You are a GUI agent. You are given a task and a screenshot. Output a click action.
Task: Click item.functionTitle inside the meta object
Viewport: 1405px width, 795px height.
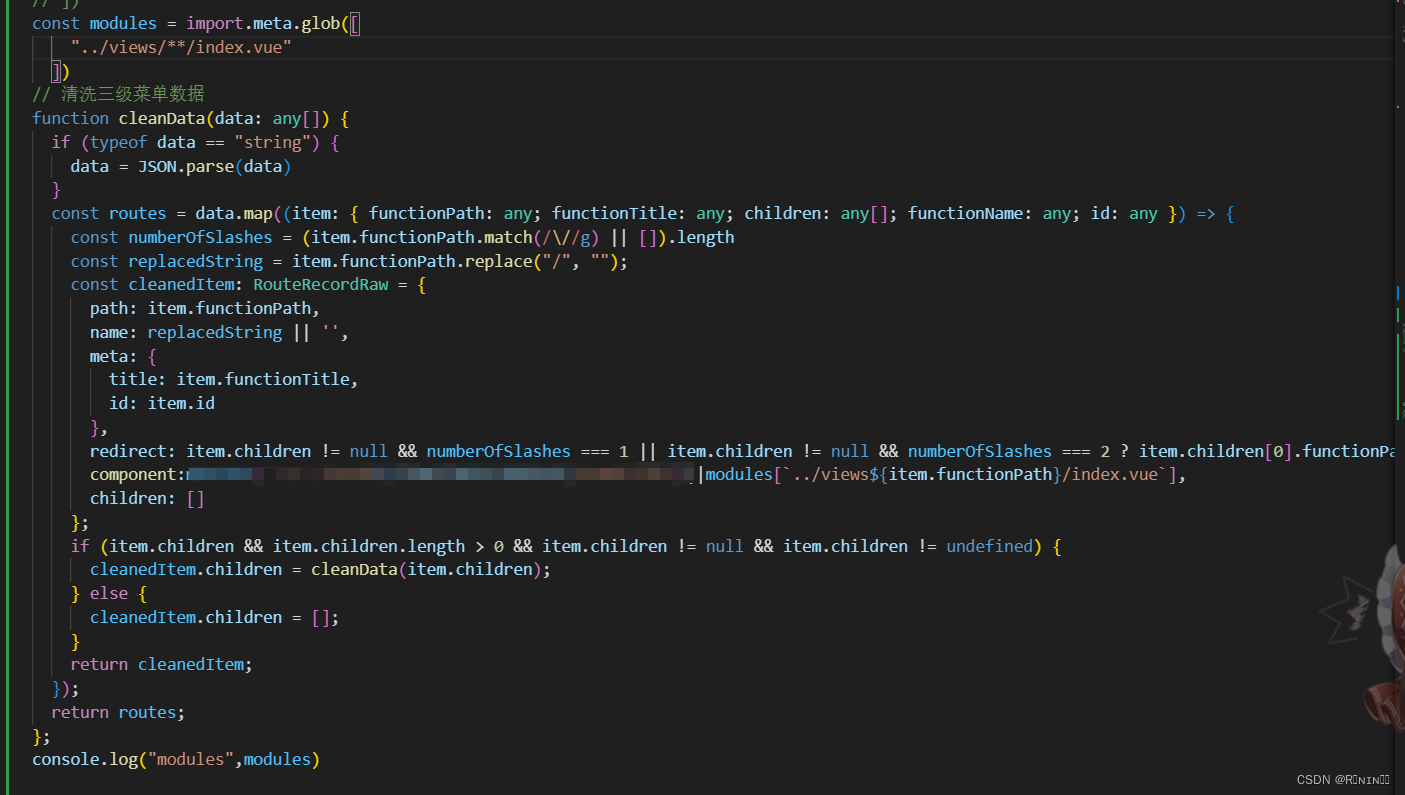[264, 379]
